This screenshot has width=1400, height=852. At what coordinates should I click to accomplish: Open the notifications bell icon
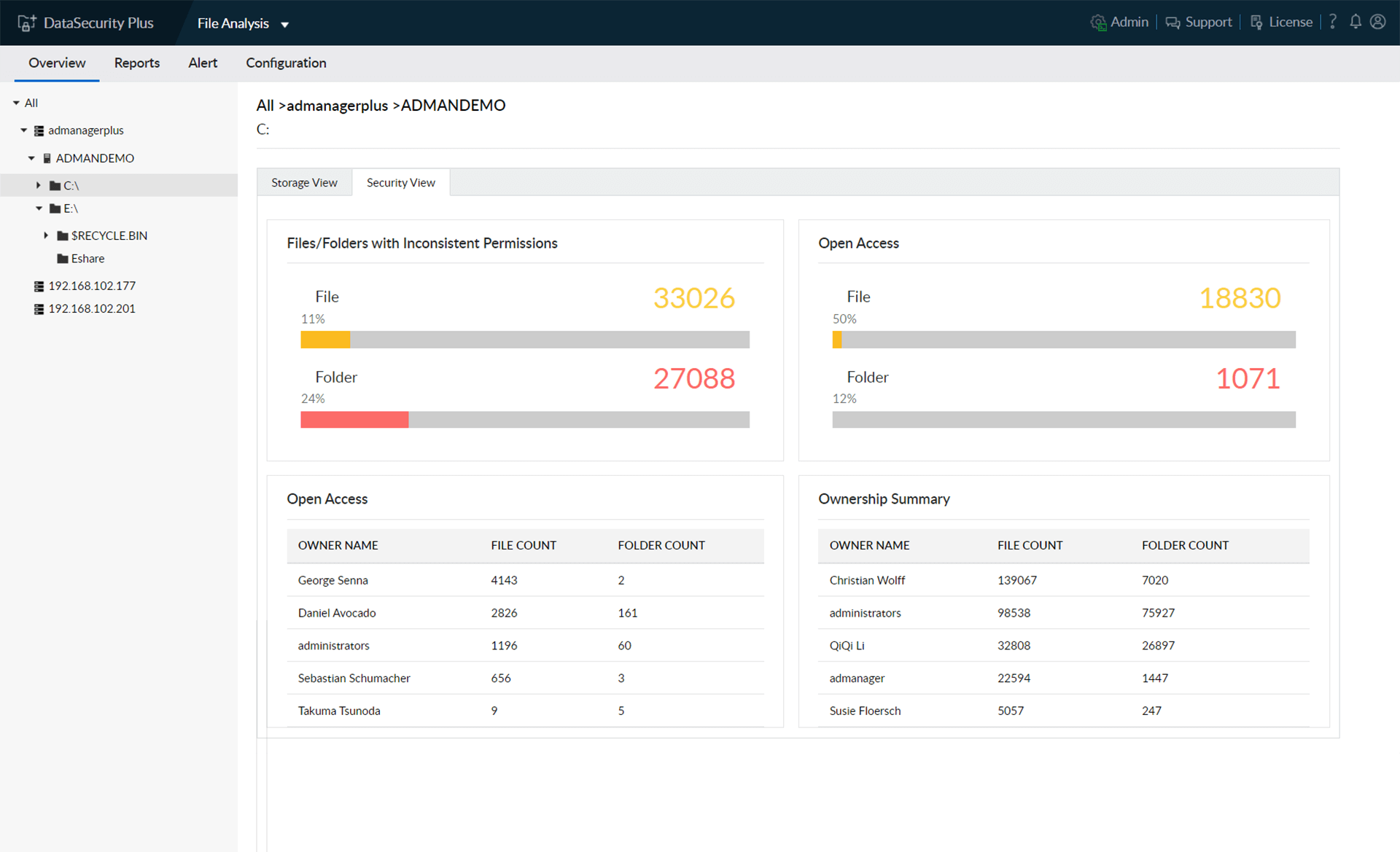pyautogui.click(x=1356, y=22)
